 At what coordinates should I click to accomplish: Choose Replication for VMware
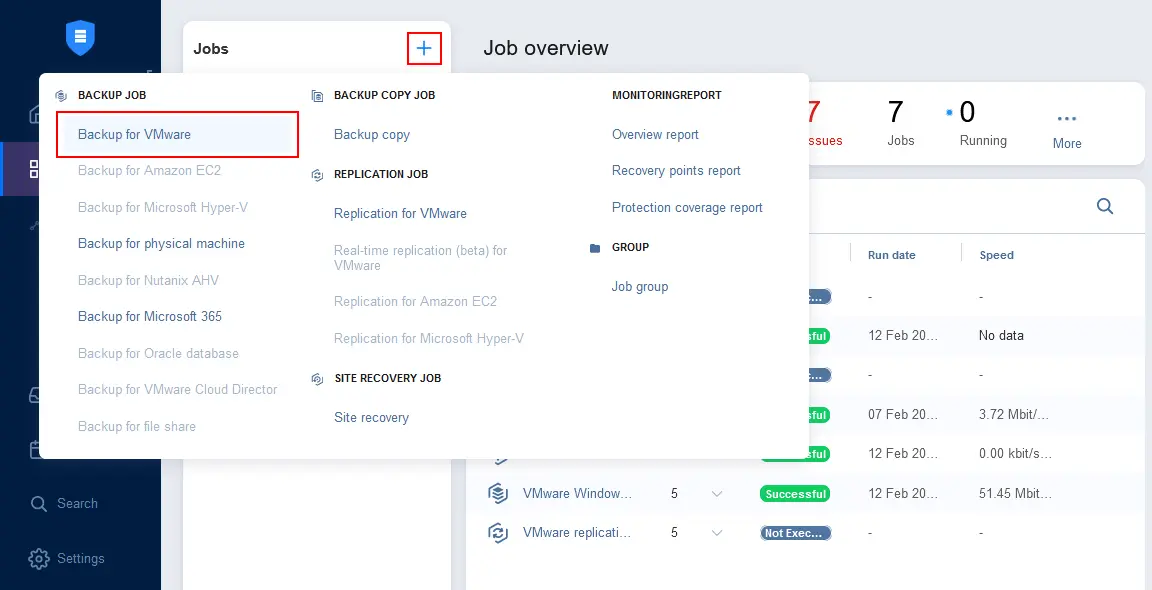pyautogui.click(x=400, y=213)
